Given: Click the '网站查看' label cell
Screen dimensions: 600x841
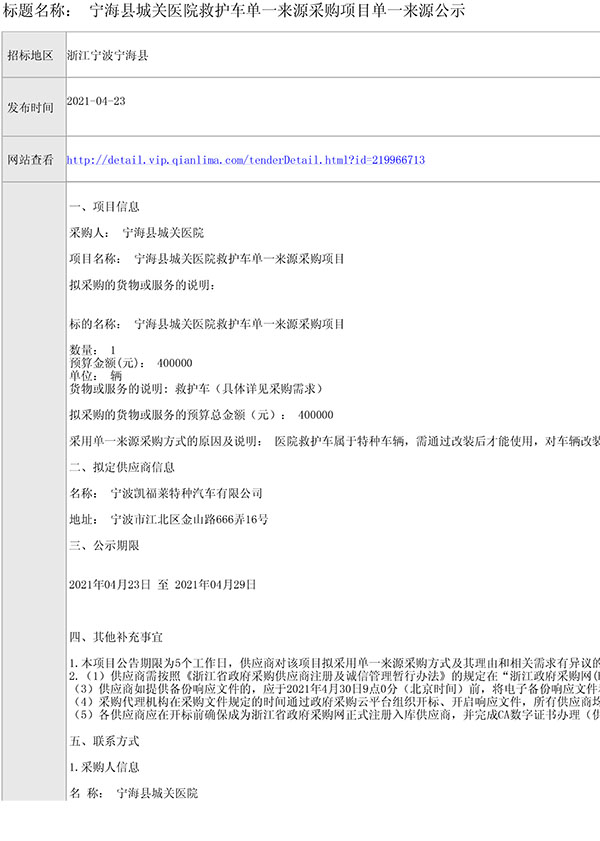Looking at the screenshot, I should pyautogui.click(x=34, y=159).
